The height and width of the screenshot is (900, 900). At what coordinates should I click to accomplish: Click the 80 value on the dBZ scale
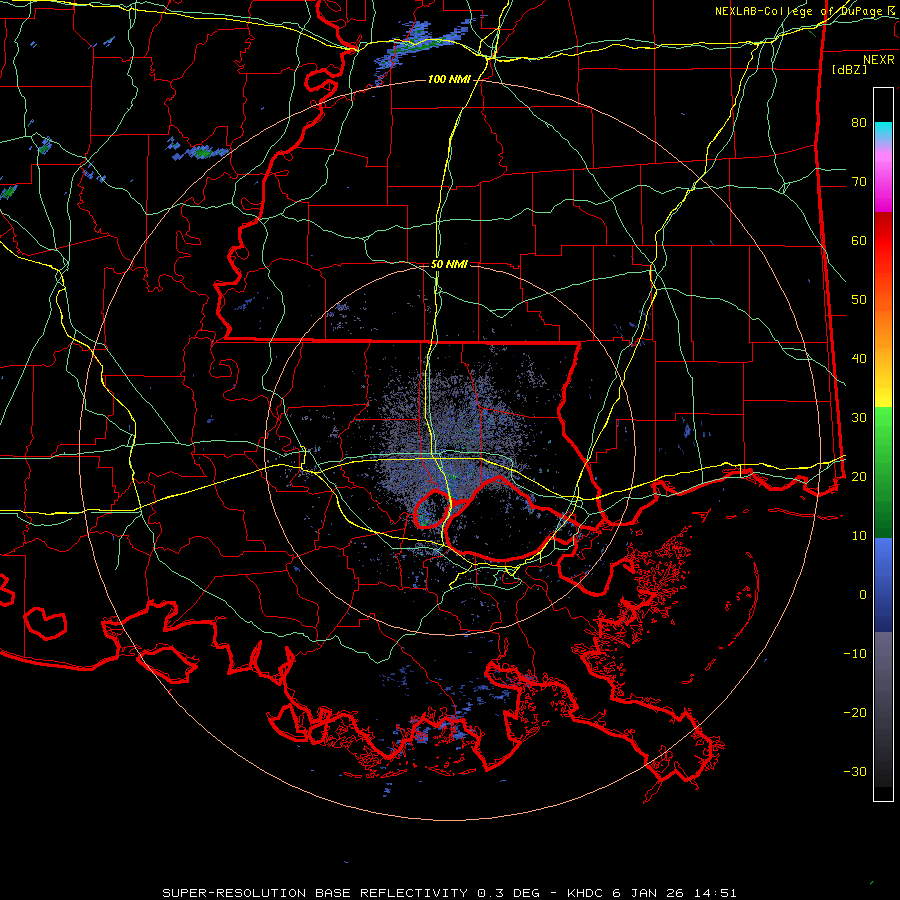point(859,122)
